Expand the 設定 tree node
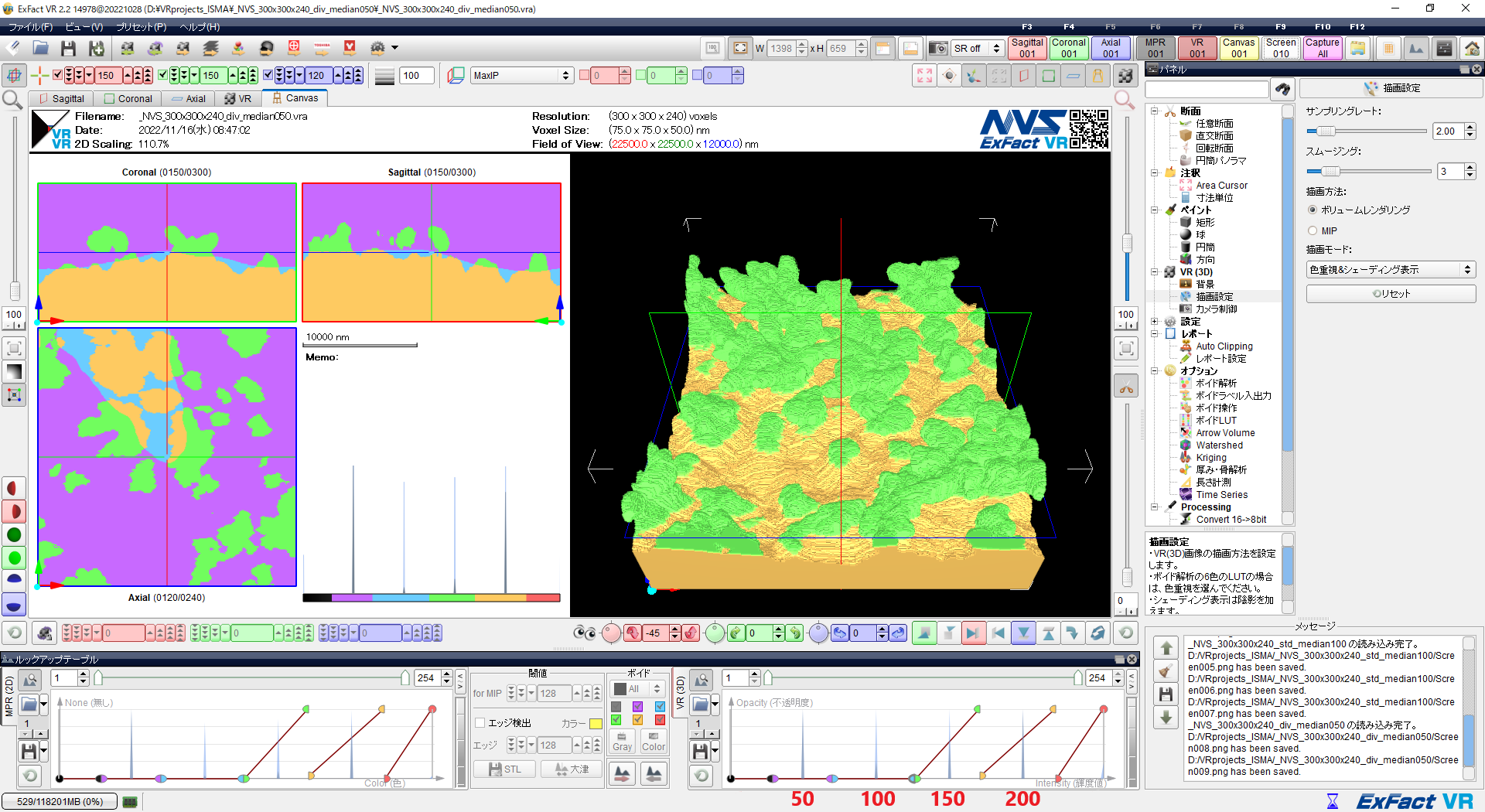 [x=1155, y=321]
